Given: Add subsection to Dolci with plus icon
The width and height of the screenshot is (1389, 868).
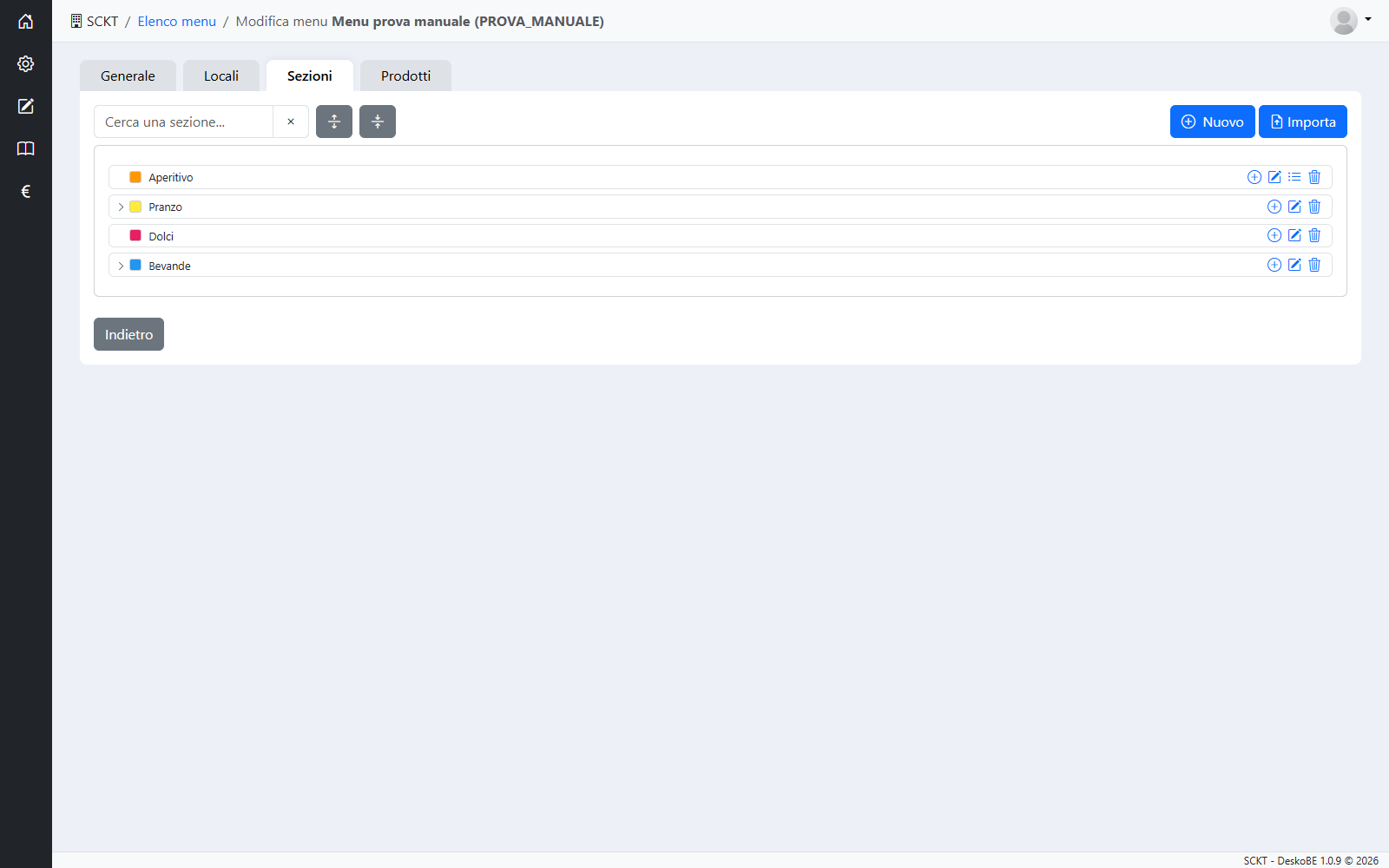Looking at the screenshot, I should (x=1274, y=235).
